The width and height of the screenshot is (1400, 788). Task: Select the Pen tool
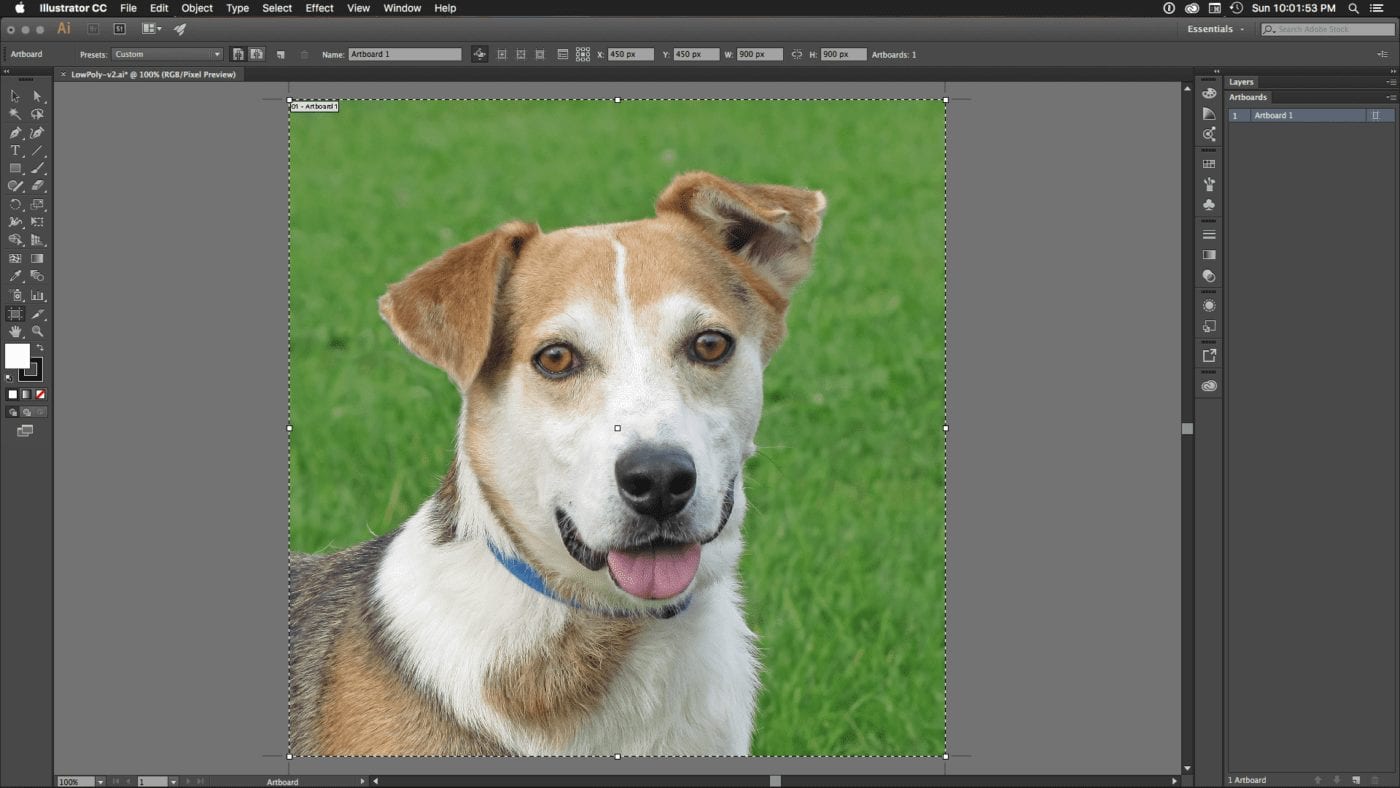click(15, 133)
